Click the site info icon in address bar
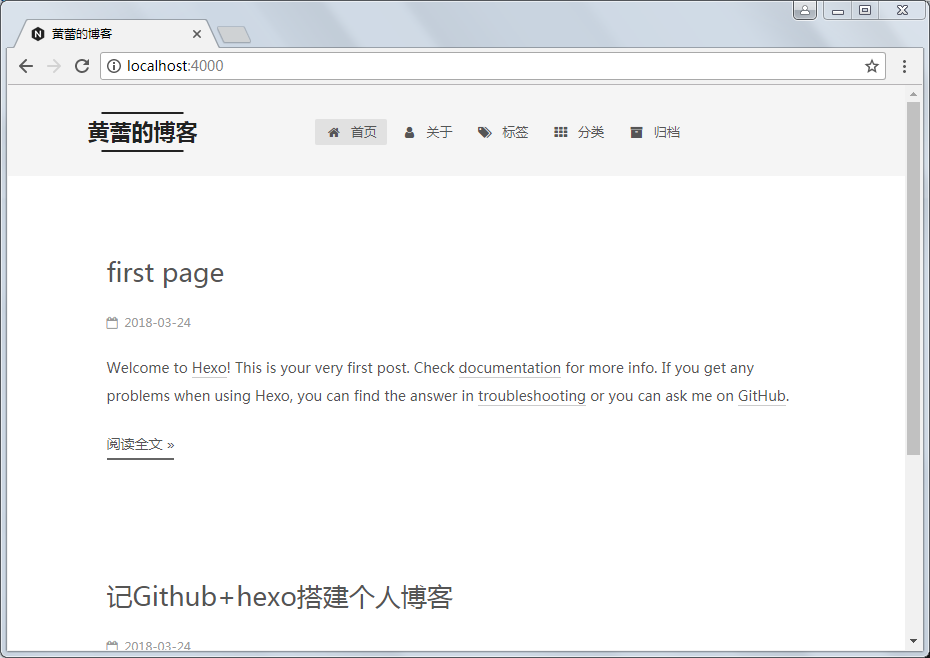 [114, 66]
